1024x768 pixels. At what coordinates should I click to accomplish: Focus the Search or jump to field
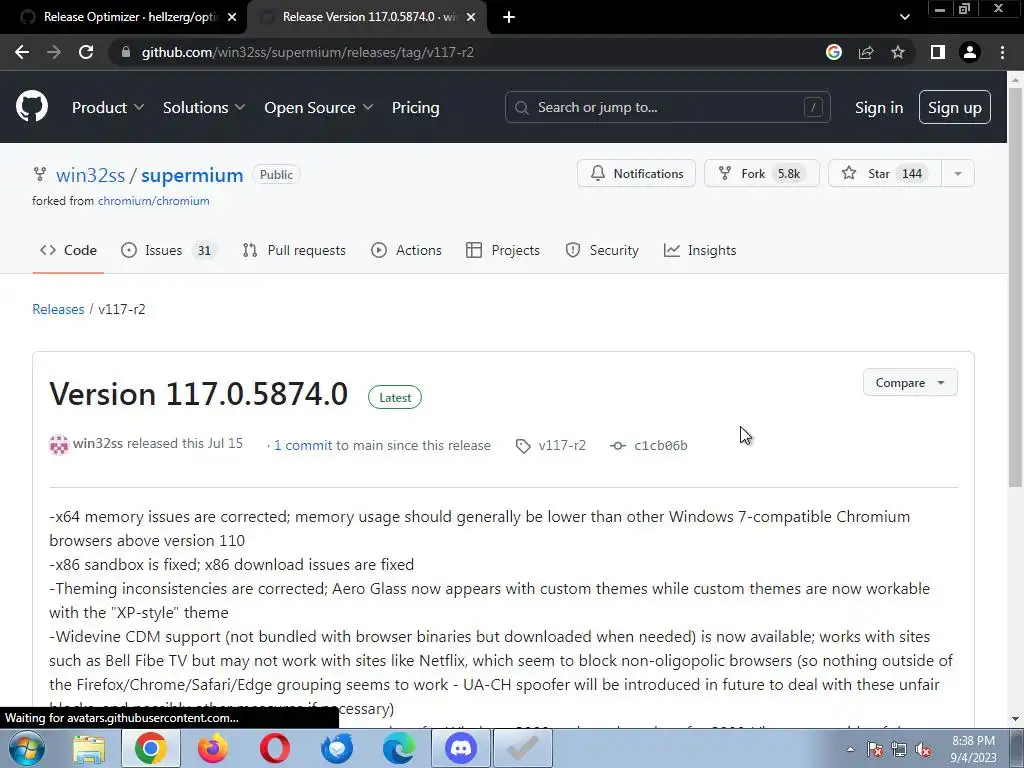click(x=667, y=107)
